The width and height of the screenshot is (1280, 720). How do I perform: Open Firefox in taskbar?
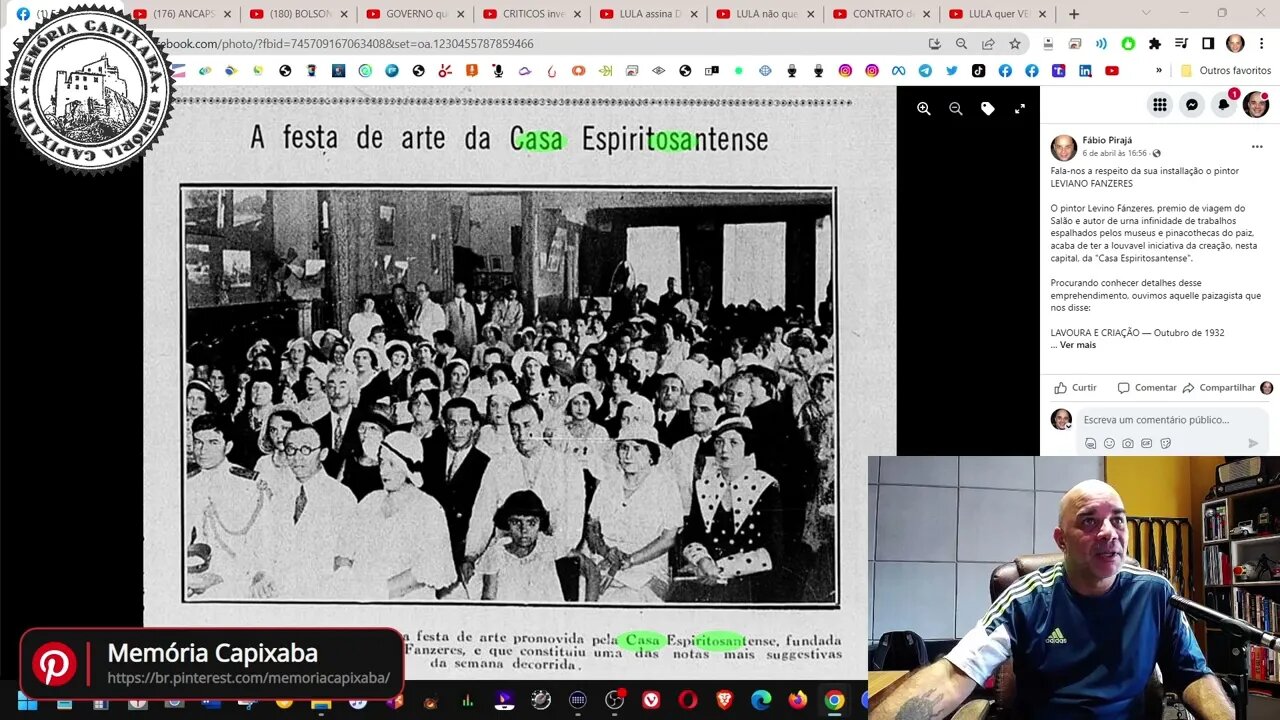point(797,701)
